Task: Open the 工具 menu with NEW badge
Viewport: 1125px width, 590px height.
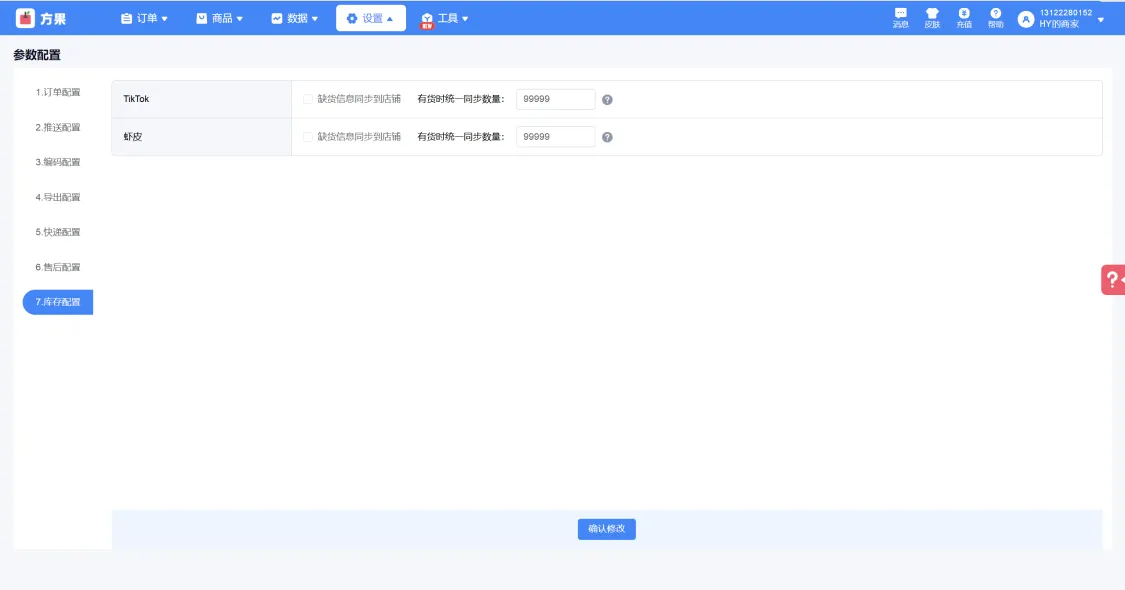Action: [x=445, y=19]
